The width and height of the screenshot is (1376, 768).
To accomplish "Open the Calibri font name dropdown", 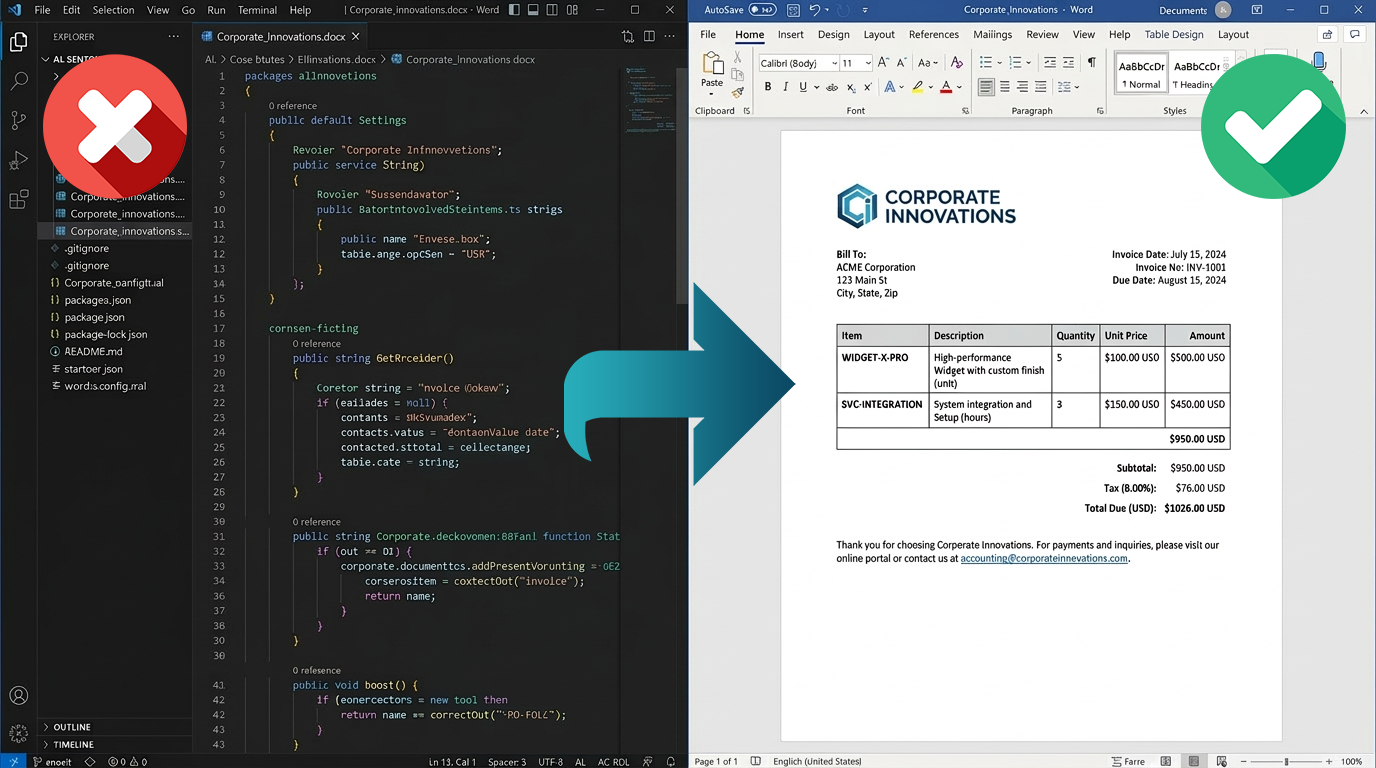I will click(834, 63).
